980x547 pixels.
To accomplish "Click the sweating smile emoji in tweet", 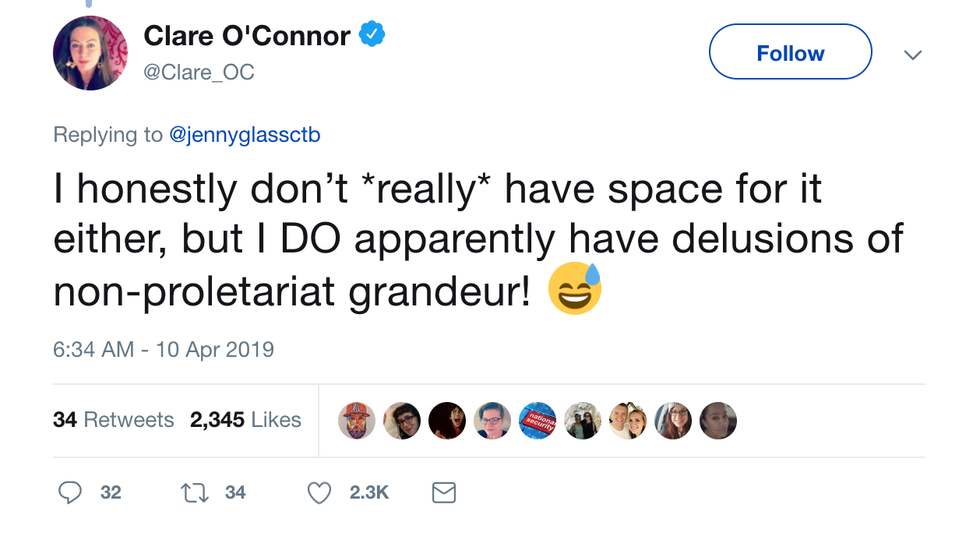I will point(575,290).
